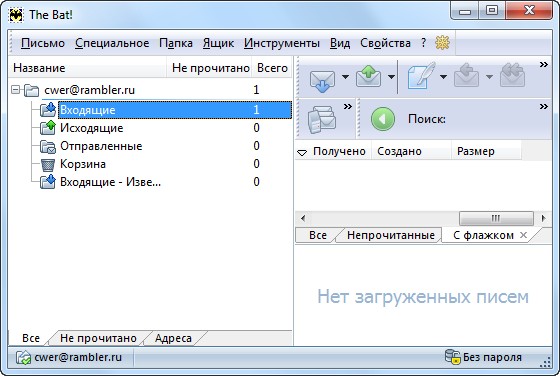The width and height of the screenshot is (560, 376).
Task: Expand the search toolbar overflow chevron
Action: [x=544, y=106]
